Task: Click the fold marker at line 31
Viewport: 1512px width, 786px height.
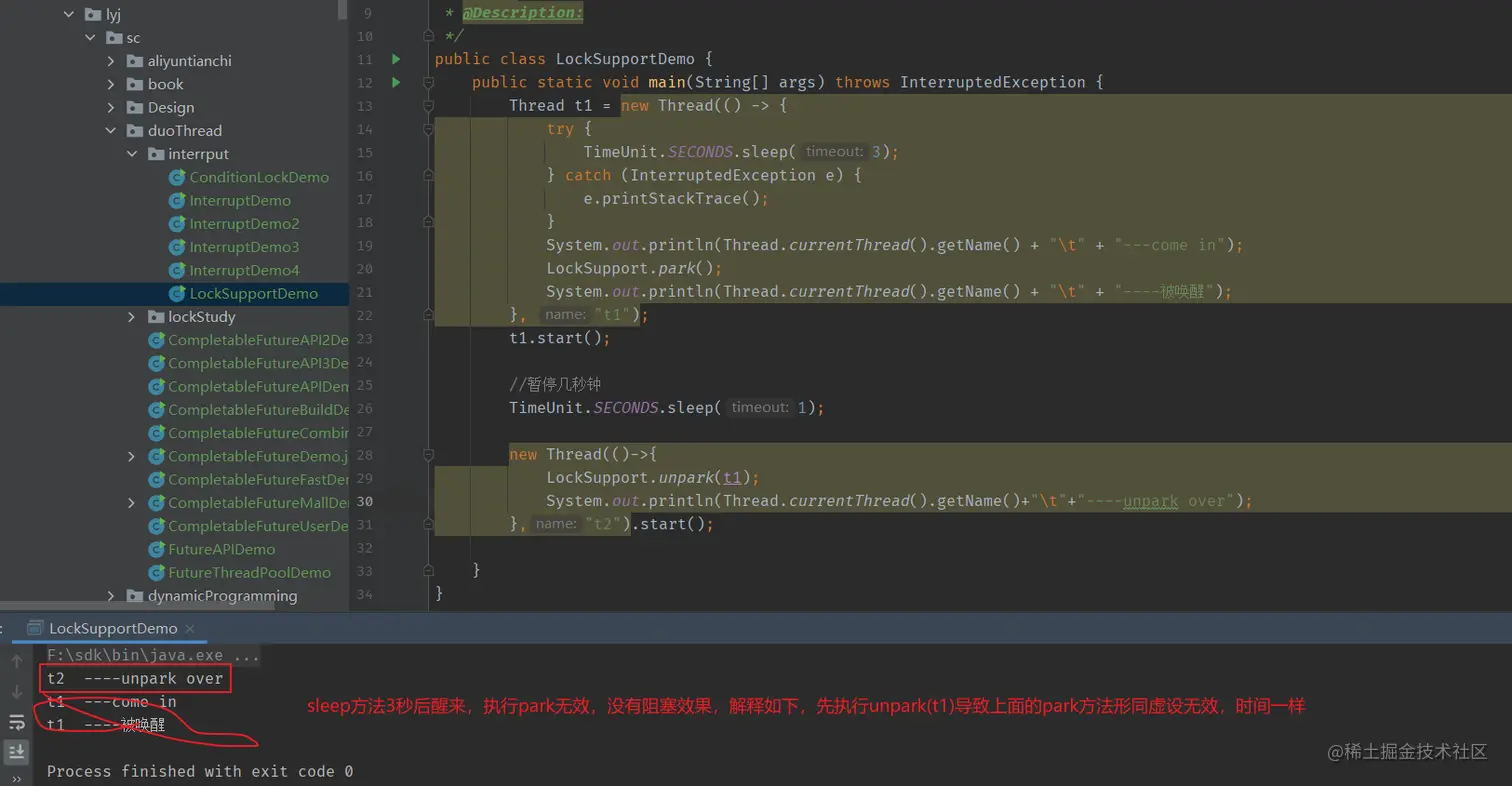Action: [428, 524]
